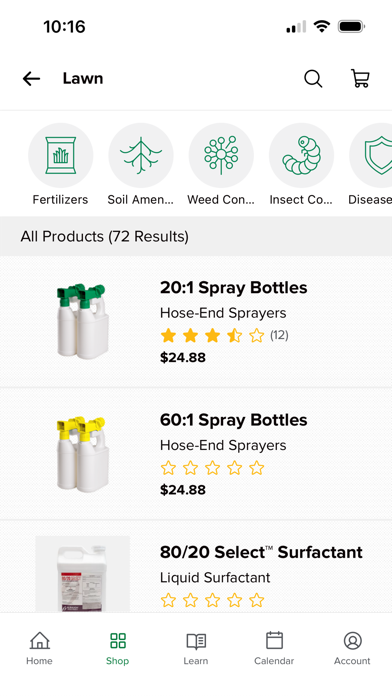Open 20:1 Spray Bottles product title
The width and height of the screenshot is (392, 696).
[234, 288]
